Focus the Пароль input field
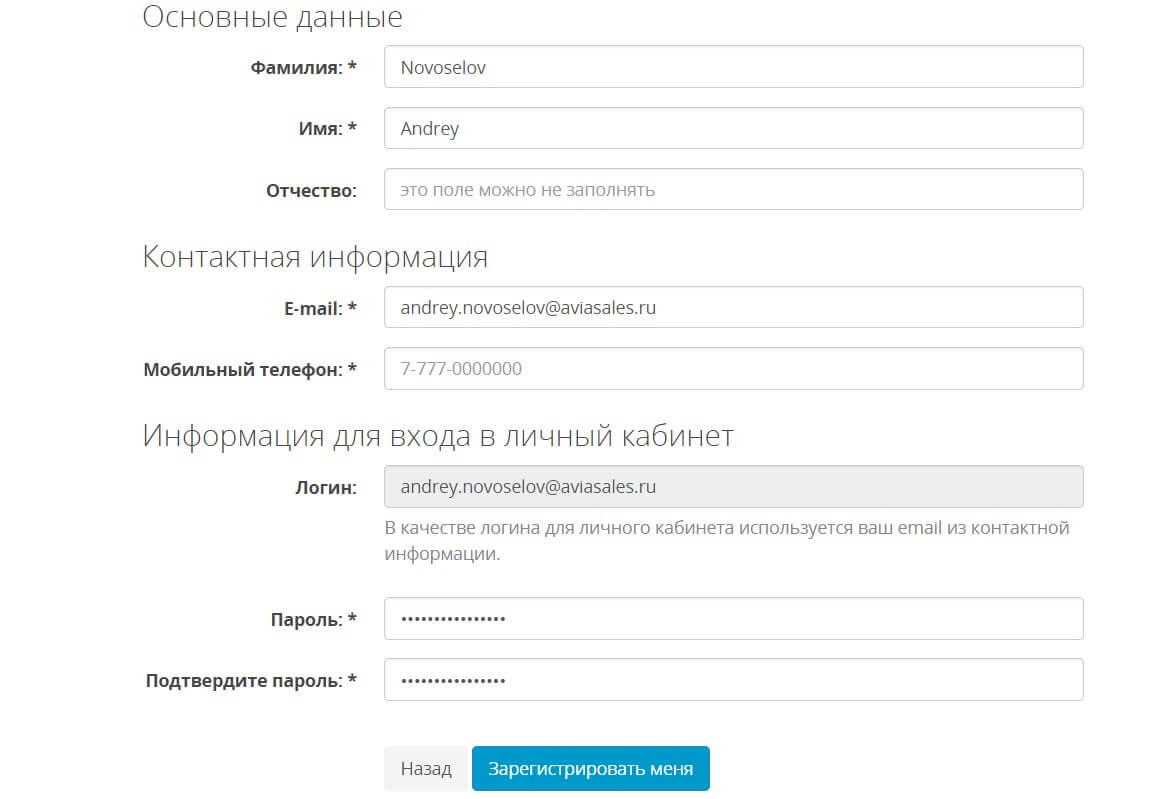 (x=733, y=618)
